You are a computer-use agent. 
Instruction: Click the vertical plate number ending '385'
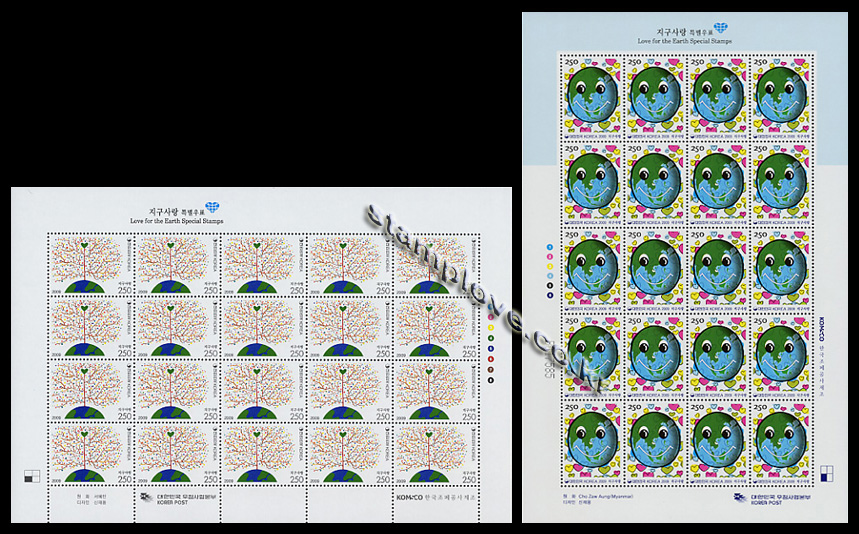(550, 359)
